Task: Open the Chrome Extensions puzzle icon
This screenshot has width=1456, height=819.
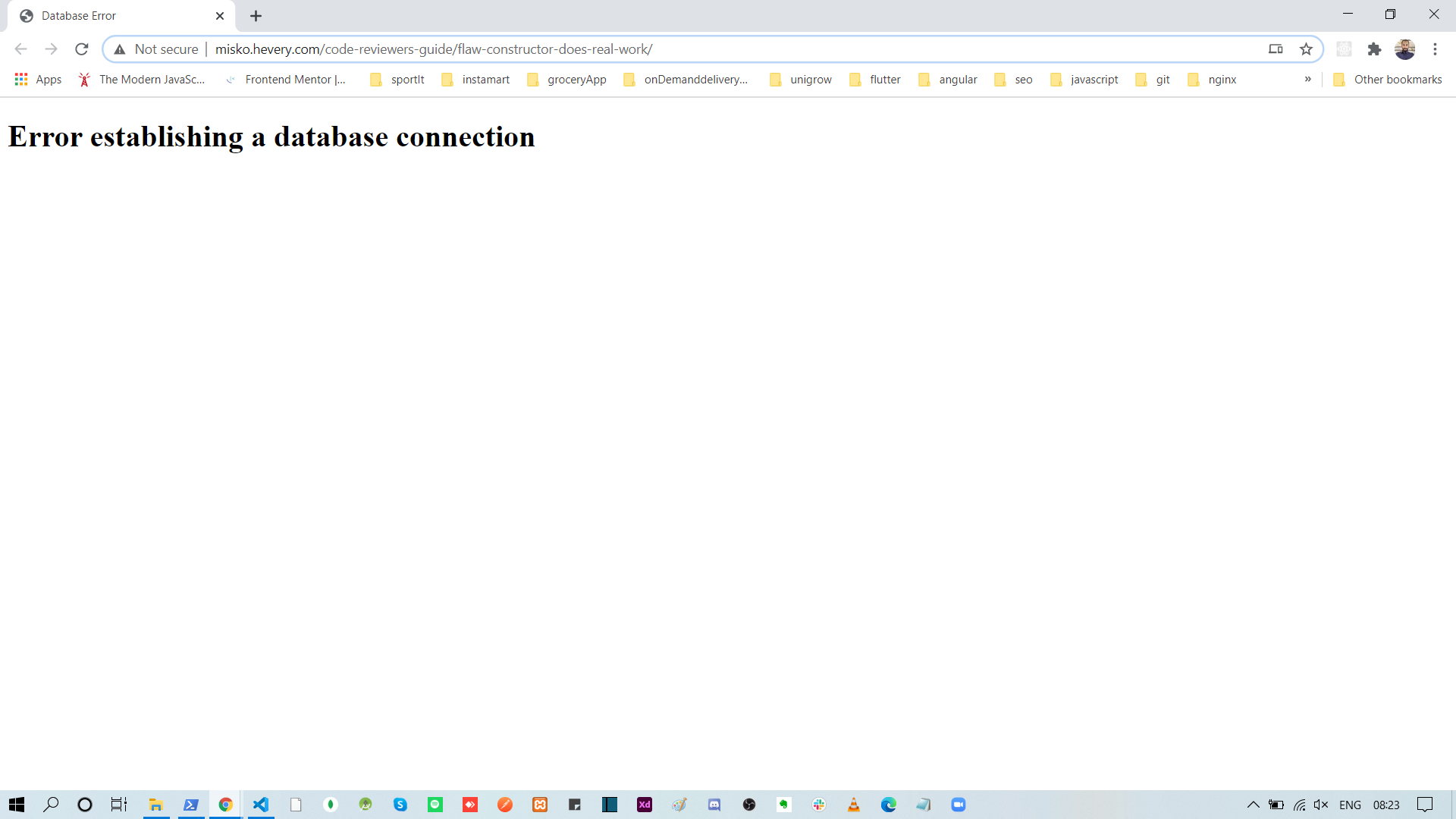Action: click(x=1374, y=49)
